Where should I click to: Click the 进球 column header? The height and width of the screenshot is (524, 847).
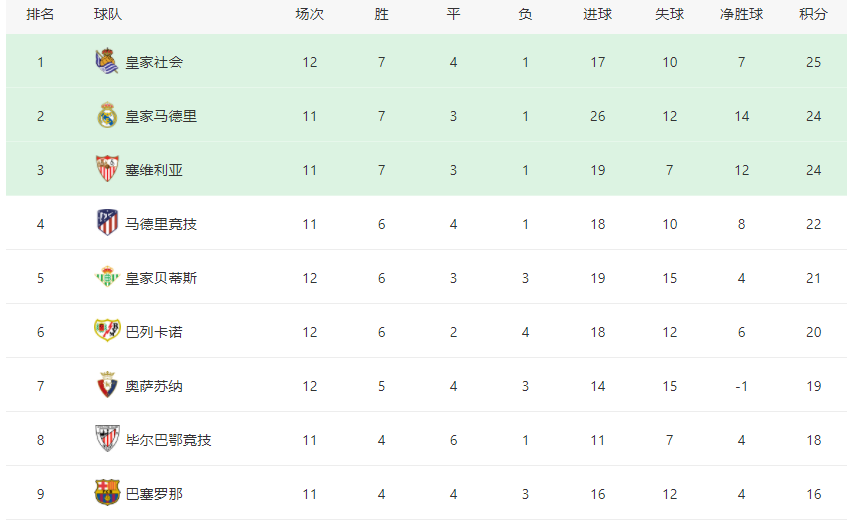click(597, 15)
